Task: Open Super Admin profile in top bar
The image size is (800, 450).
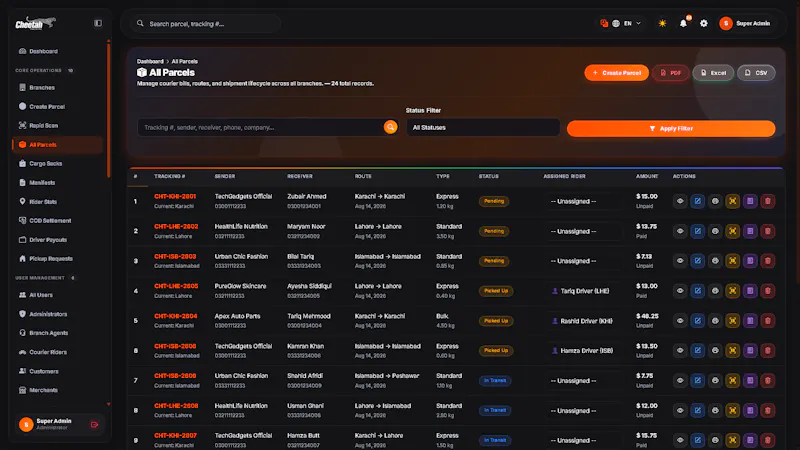Action: pos(745,23)
